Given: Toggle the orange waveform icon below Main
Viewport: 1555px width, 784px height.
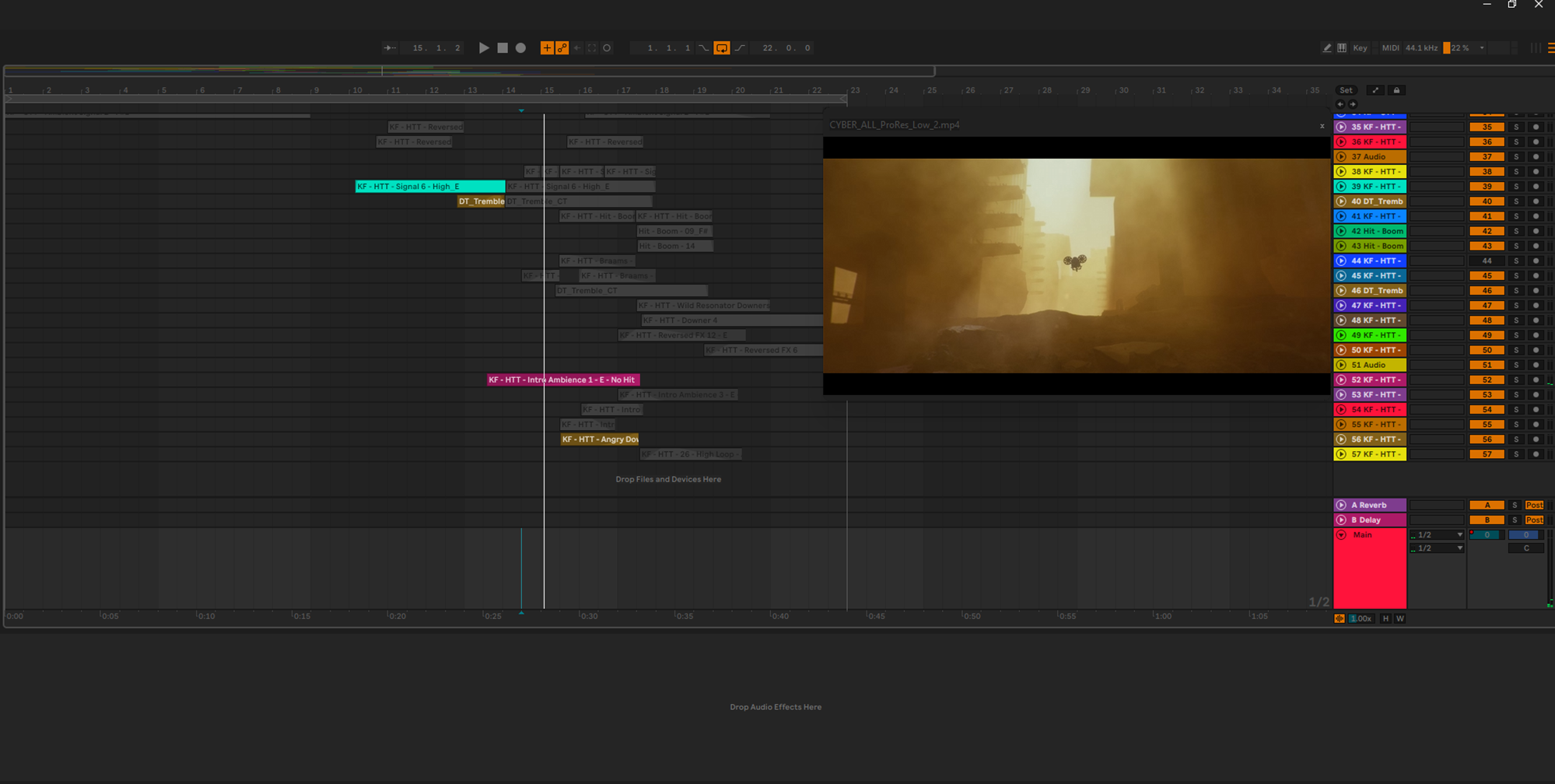Looking at the screenshot, I should tap(1340, 618).
